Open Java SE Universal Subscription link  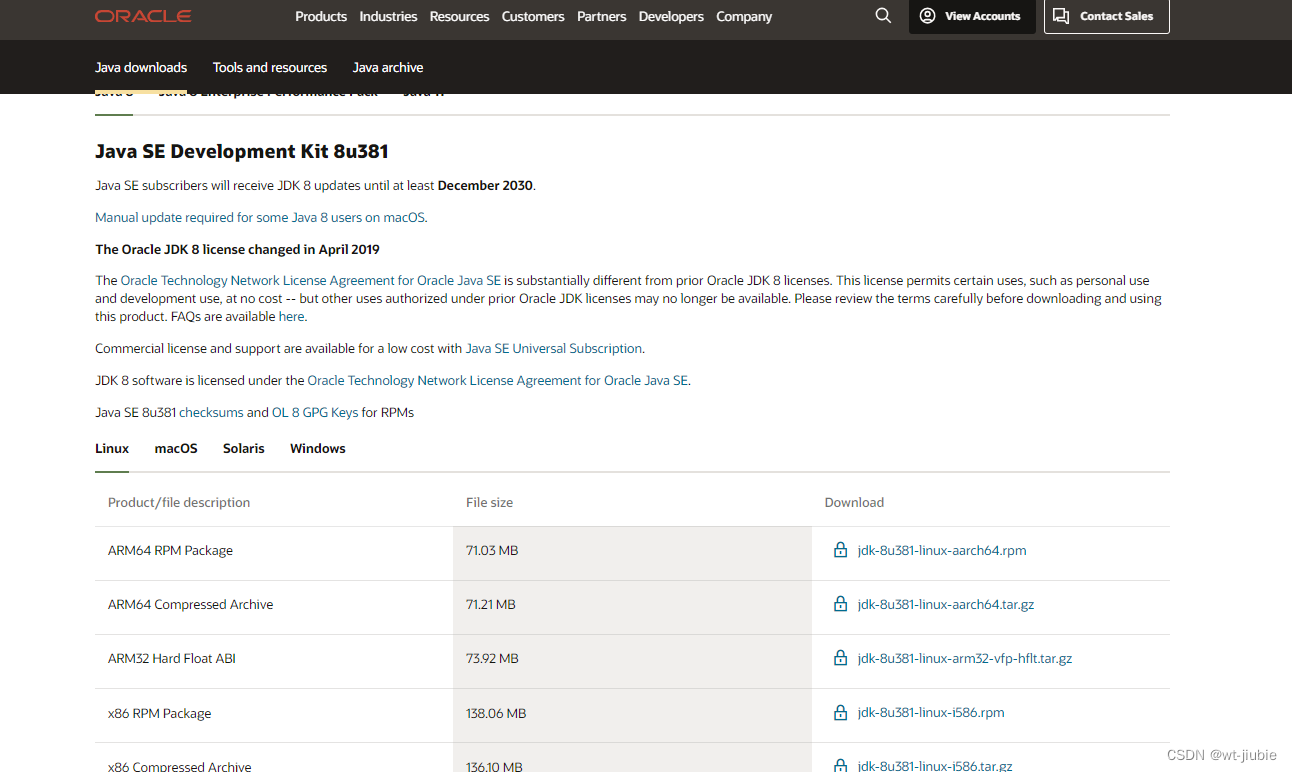[x=554, y=348]
